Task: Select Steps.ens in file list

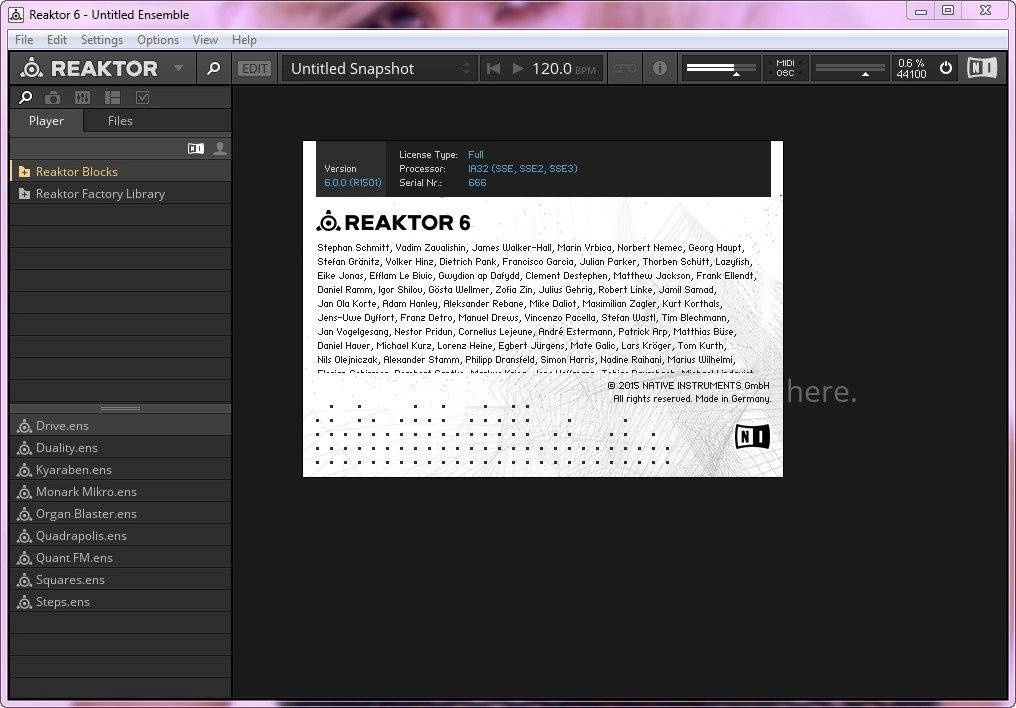Action: pos(121,602)
